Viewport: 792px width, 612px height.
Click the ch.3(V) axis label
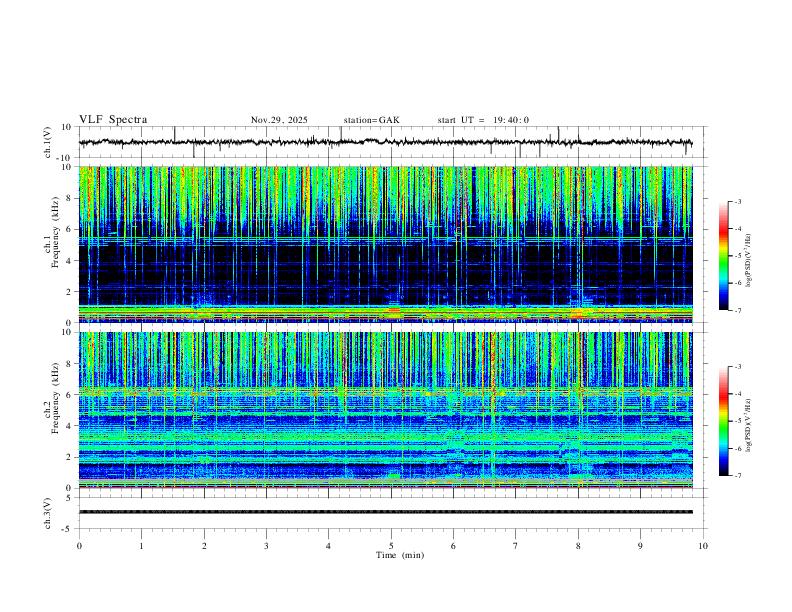pyautogui.click(x=48, y=513)
